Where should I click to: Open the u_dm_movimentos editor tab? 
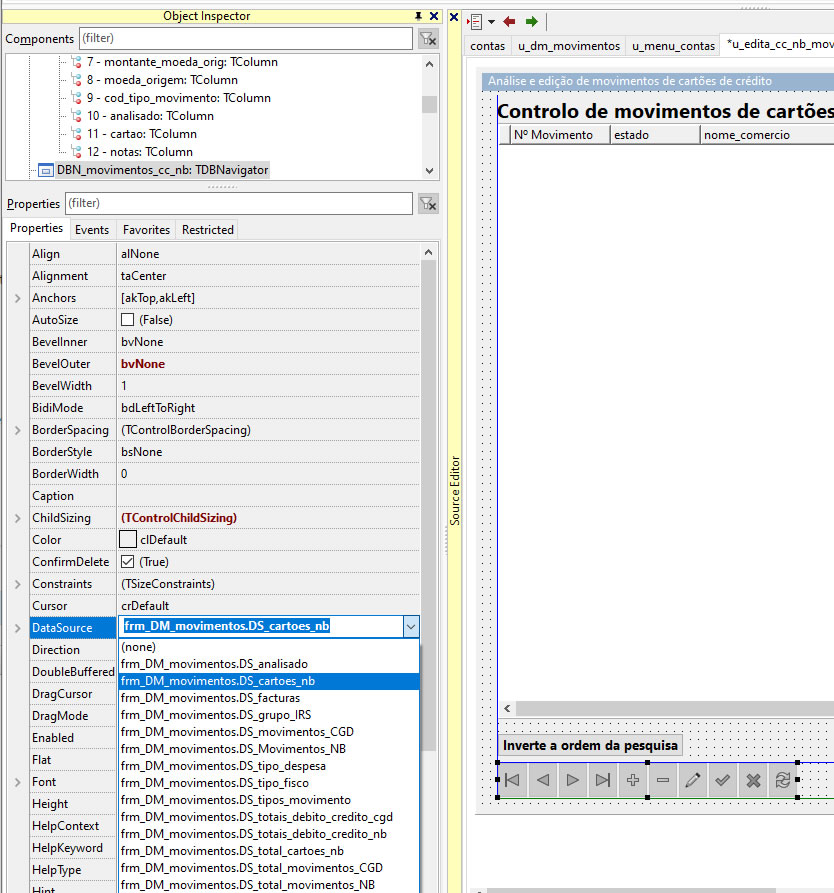[569, 46]
